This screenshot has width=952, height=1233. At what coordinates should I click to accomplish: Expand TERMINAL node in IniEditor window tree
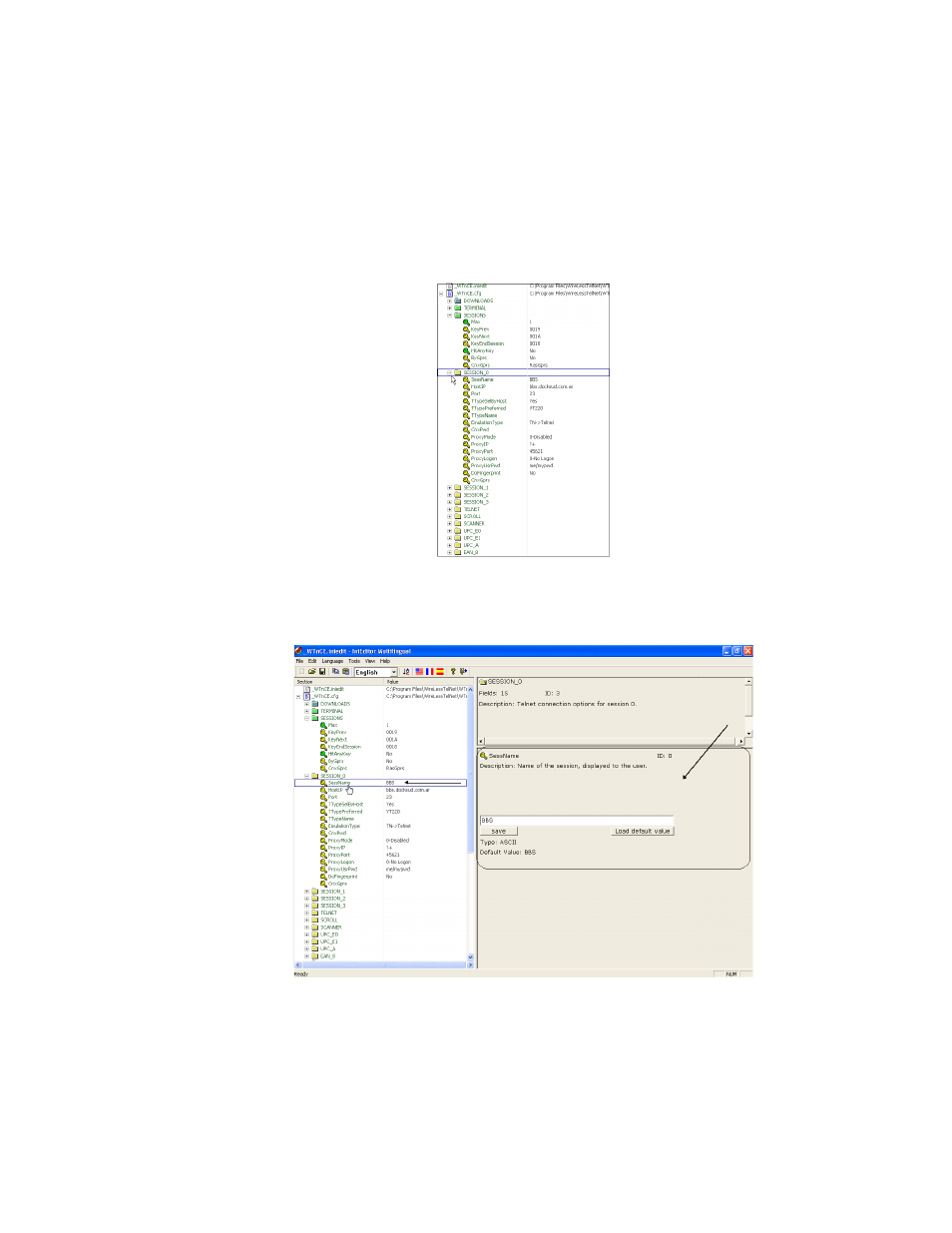(x=307, y=711)
